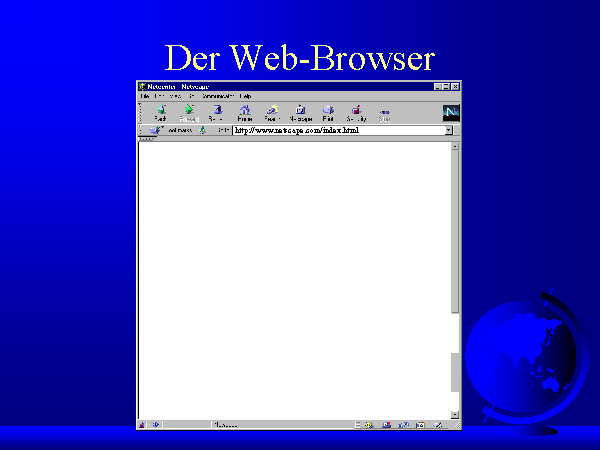Reload the current page
The width and height of the screenshot is (600, 450).
click(215, 113)
